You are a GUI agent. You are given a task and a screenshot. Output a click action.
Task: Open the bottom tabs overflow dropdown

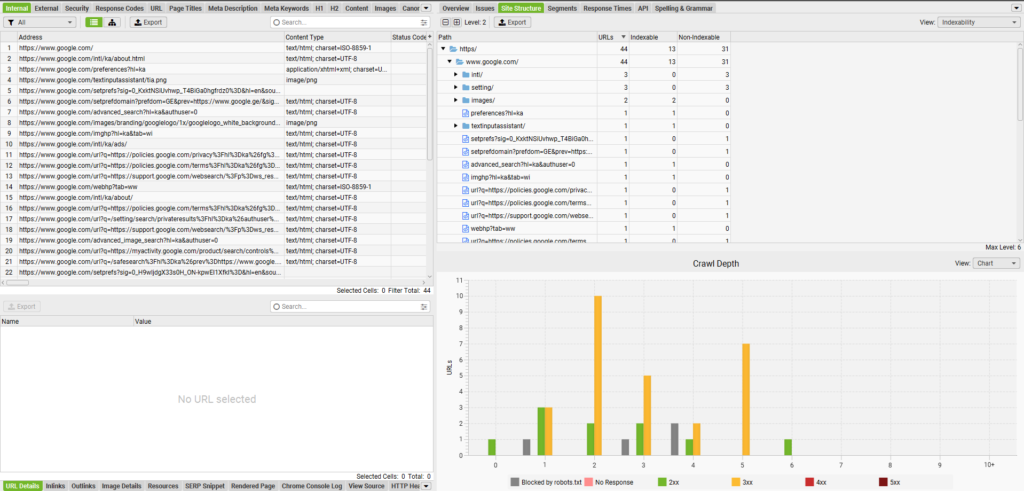426,486
